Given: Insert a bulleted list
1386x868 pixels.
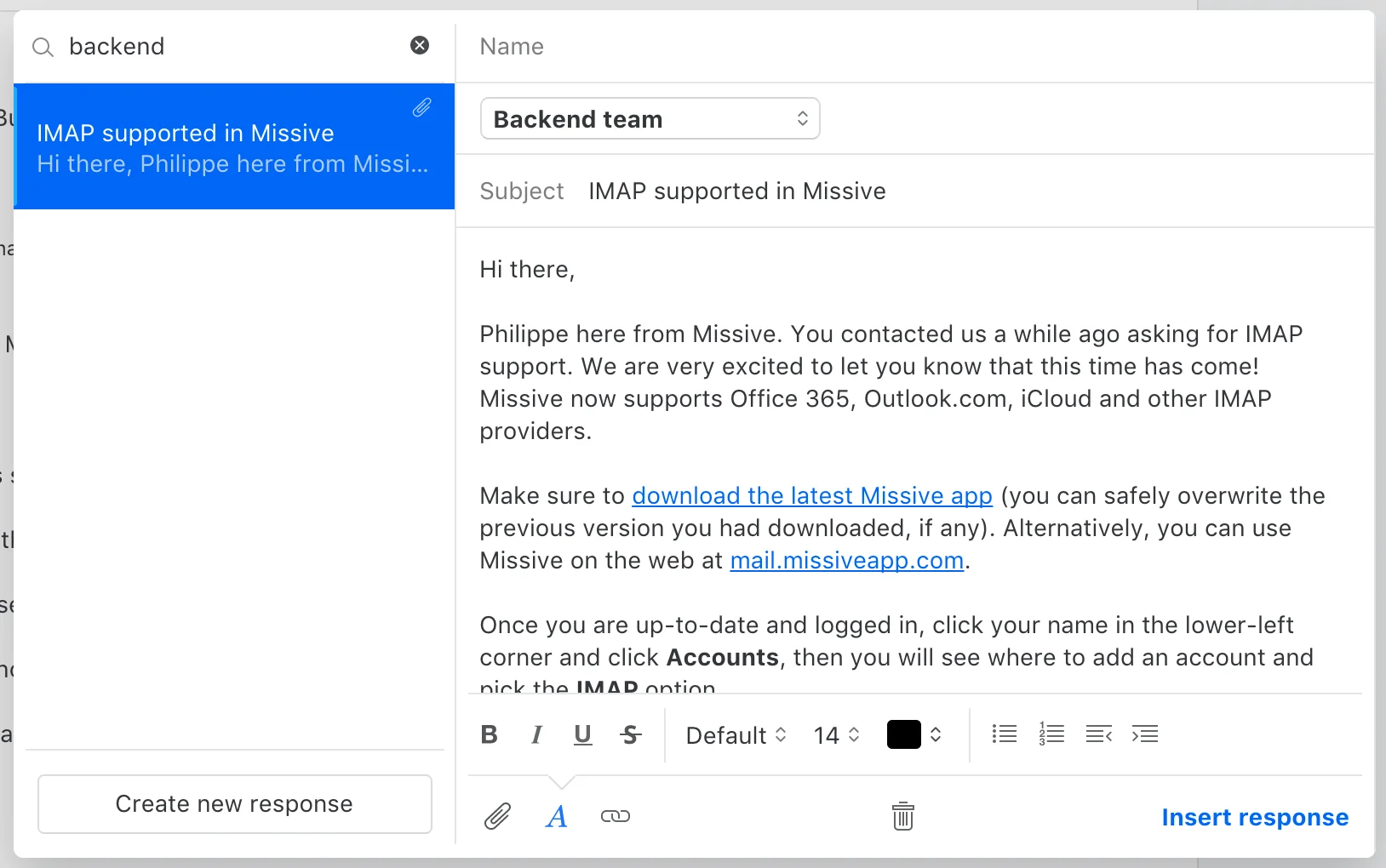Looking at the screenshot, I should 1005,734.
